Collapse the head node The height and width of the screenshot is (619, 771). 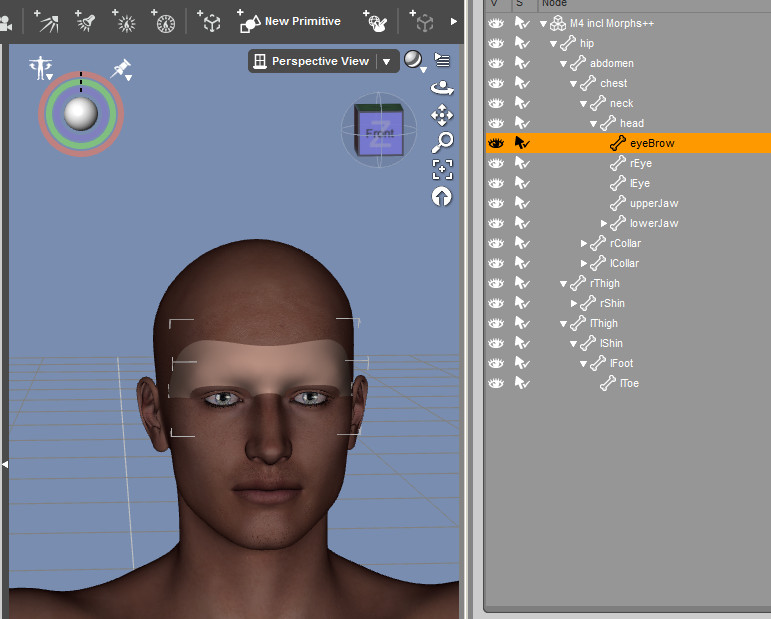click(594, 123)
